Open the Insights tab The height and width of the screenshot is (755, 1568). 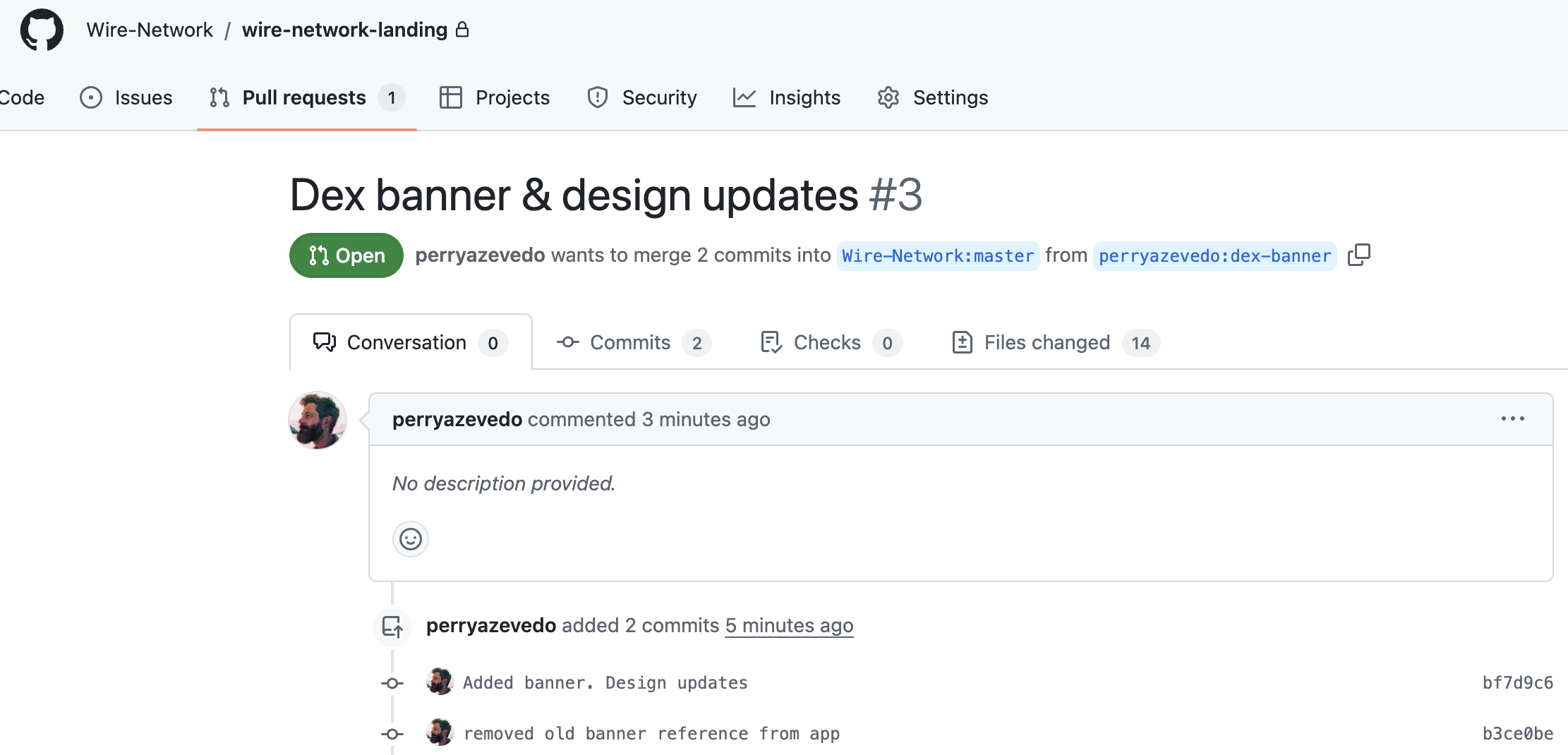pyautogui.click(x=787, y=97)
